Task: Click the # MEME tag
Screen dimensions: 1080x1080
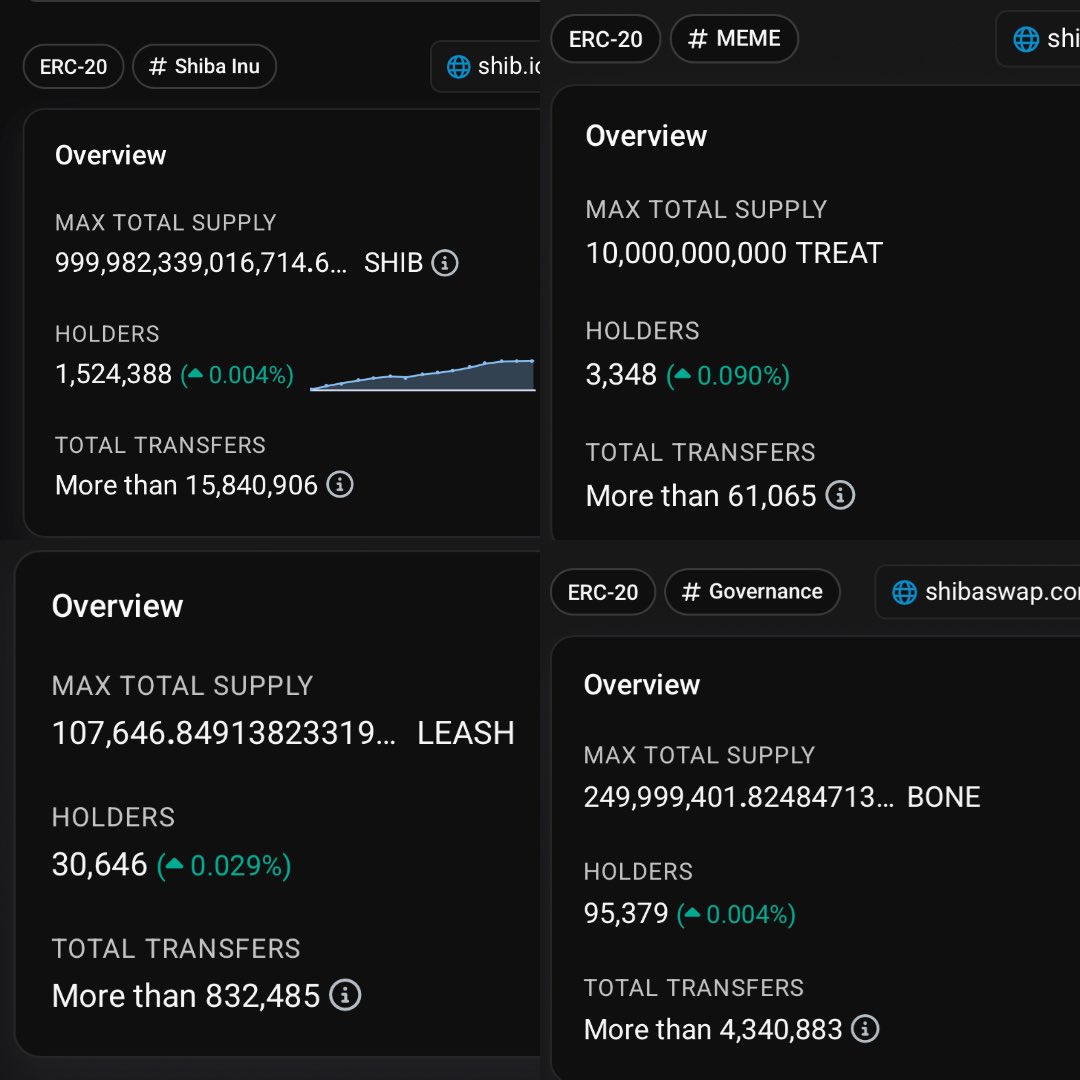Action: coord(734,39)
